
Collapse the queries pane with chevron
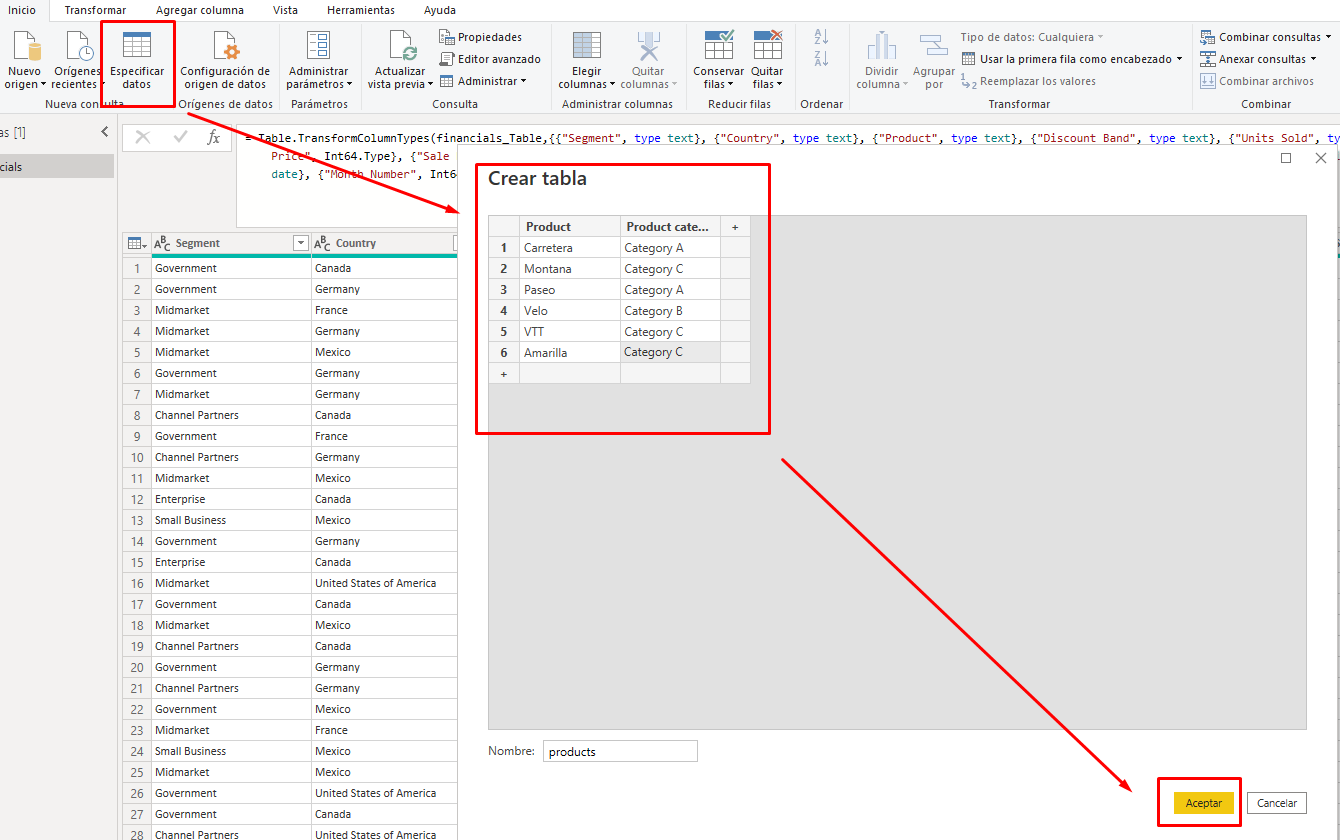pyautogui.click(x=105, y=132)
